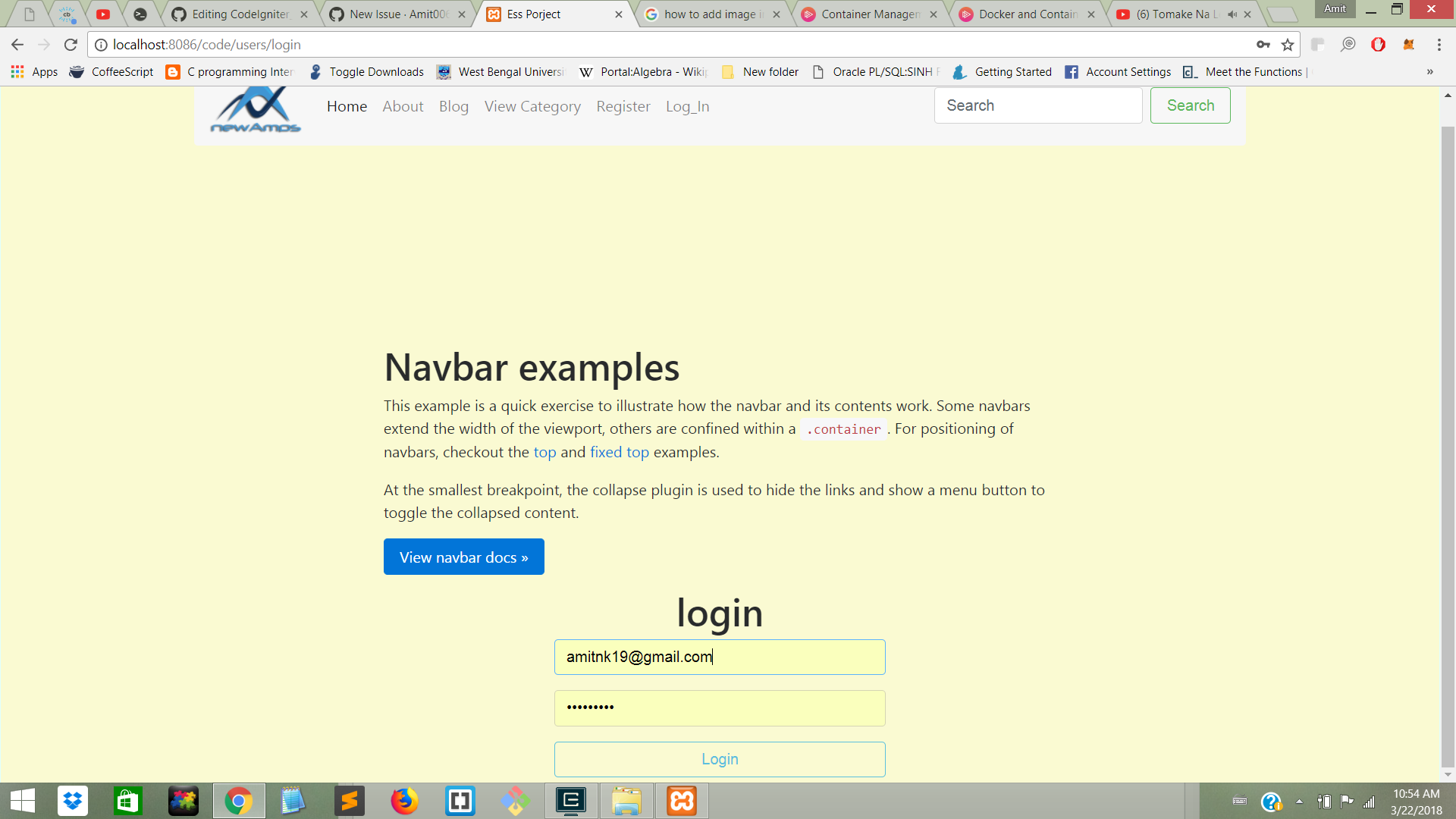Open Sublime Text from the taskbar
1456x819 pixels.
click(350, 801)
